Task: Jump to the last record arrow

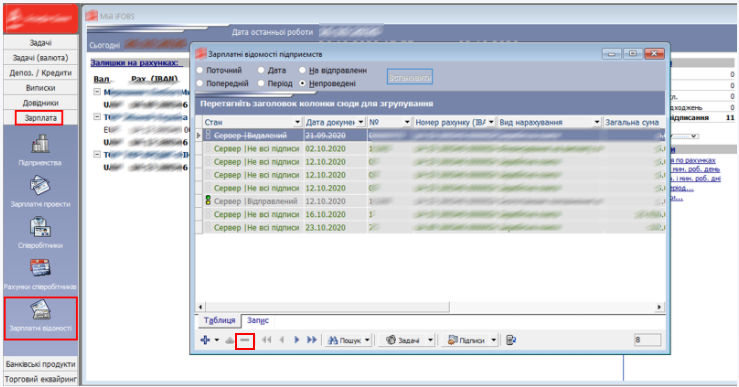Action: pyautogui.click(x=312, y=340)
